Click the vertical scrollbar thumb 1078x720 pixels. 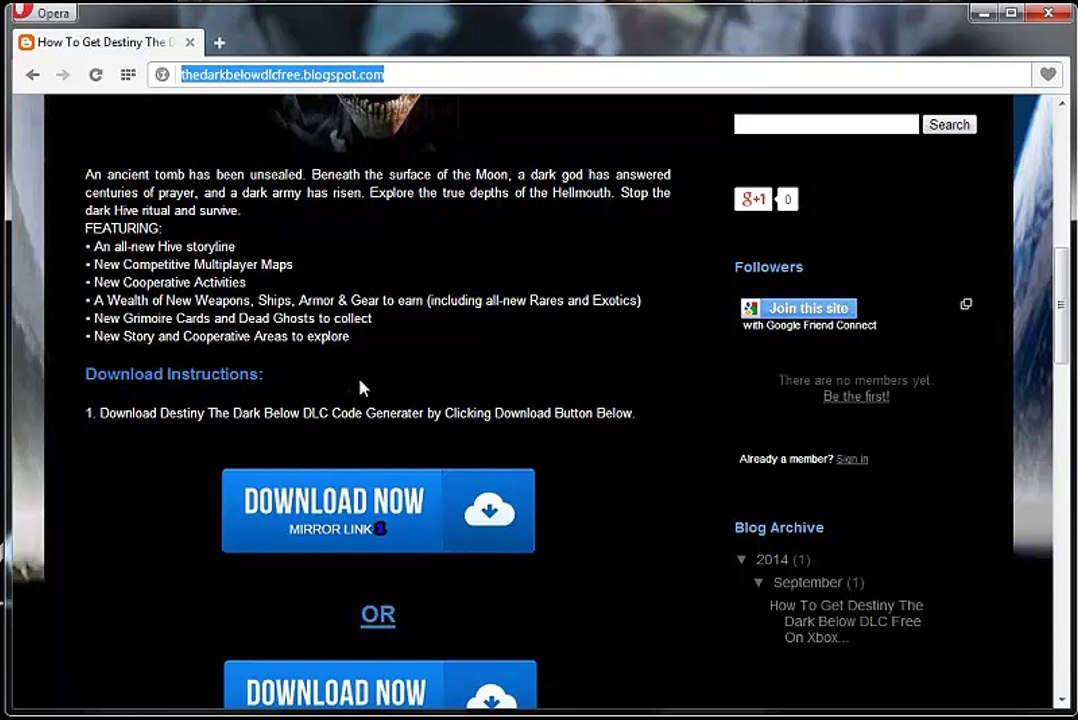[x=1062, y=305]
